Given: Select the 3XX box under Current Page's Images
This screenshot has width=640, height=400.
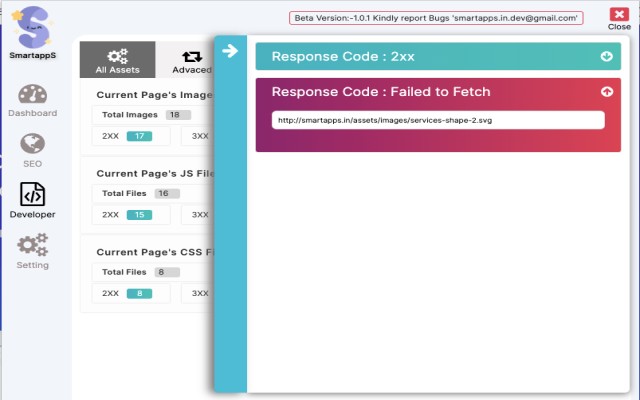Looking at the screenshot, I should click(200, 136).
